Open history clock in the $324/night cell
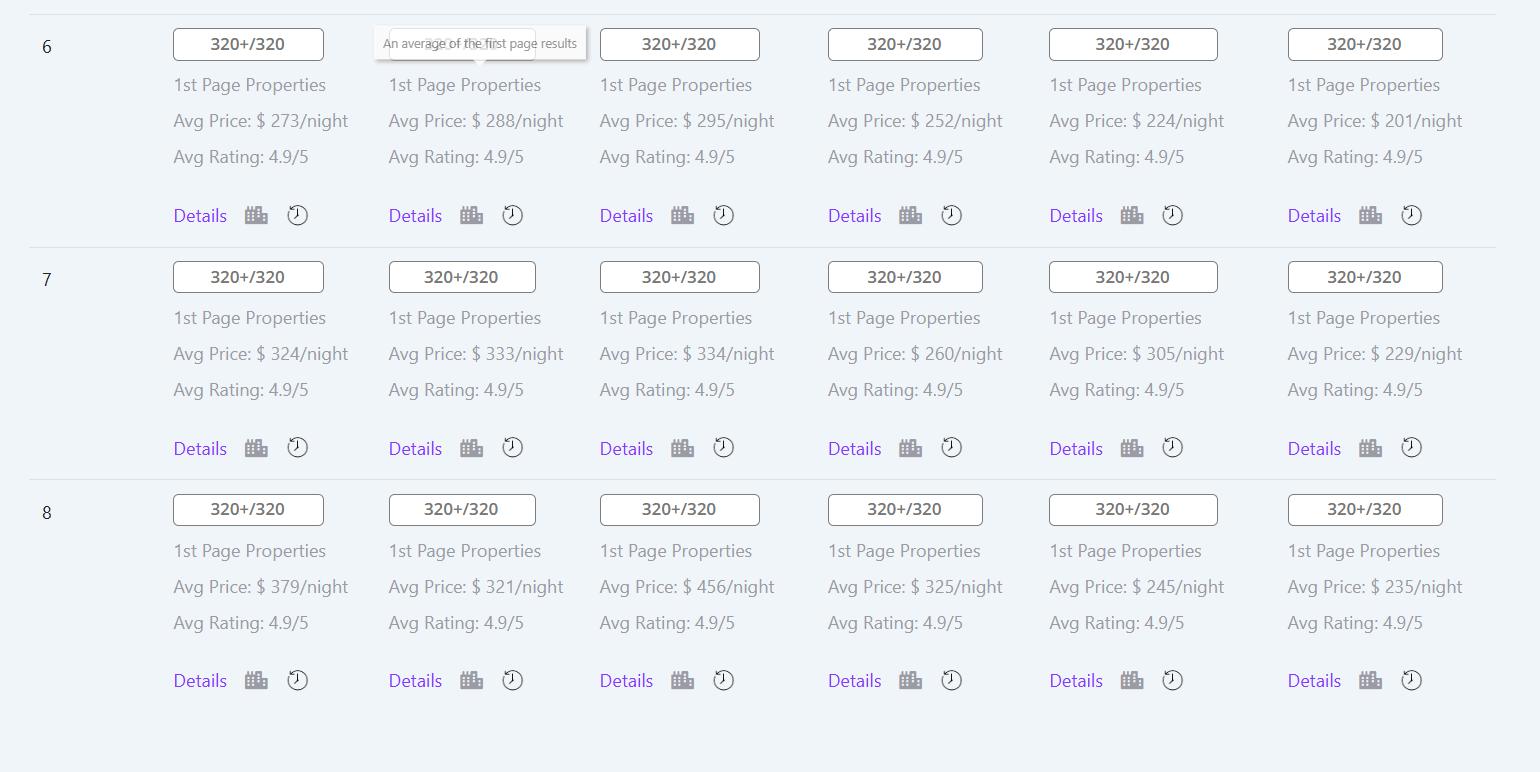Viewport: 1540px width, 772px height. (297, 448)
